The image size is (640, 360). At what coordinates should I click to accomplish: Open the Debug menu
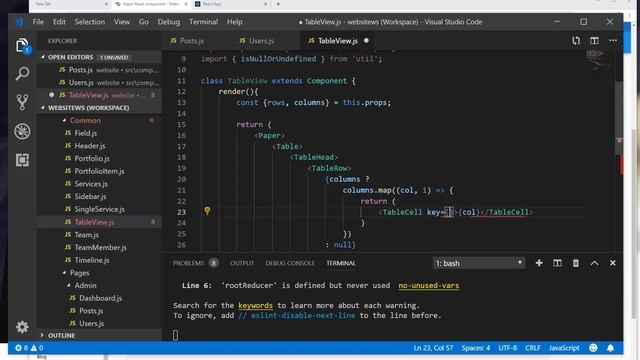coord(169,22)
